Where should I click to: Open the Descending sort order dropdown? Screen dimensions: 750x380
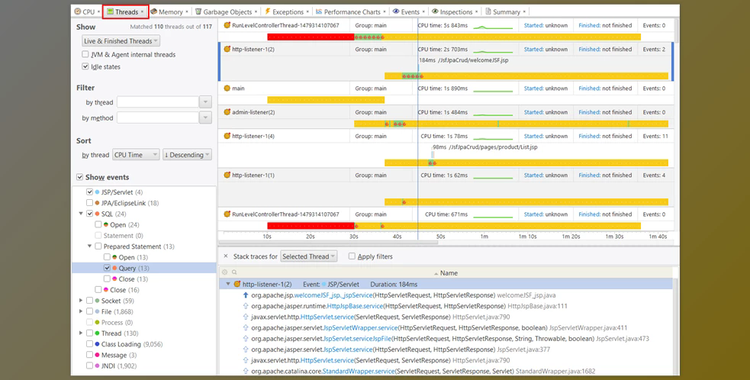pos(187,155)
